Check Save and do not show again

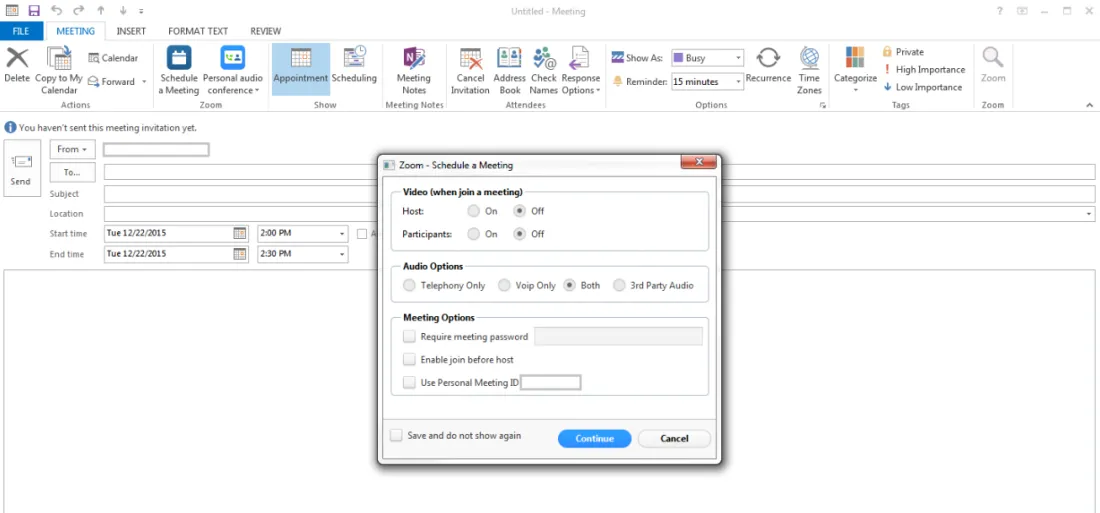point(397,435)
